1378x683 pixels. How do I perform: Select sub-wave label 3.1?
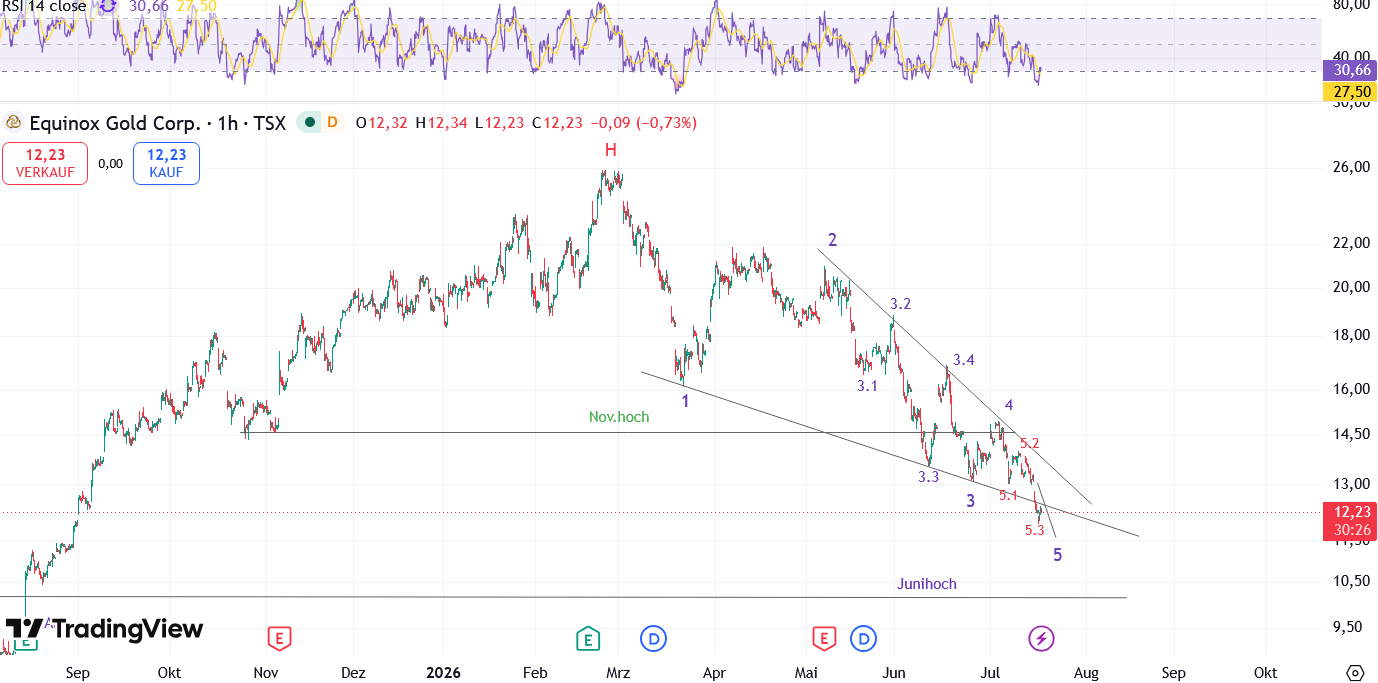tap(867, 385)
